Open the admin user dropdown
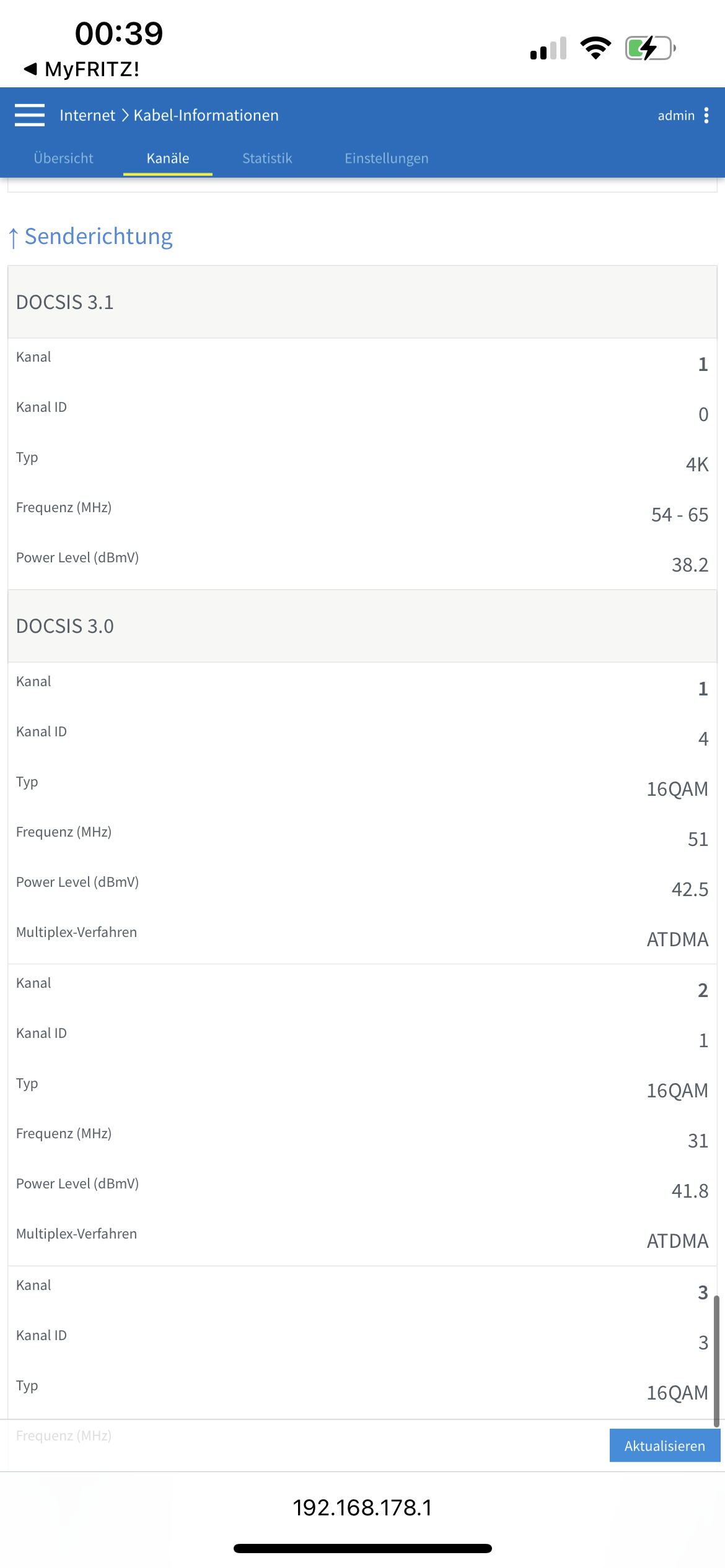This screenshot has width=725, height=1568. [x=676, y=115]
